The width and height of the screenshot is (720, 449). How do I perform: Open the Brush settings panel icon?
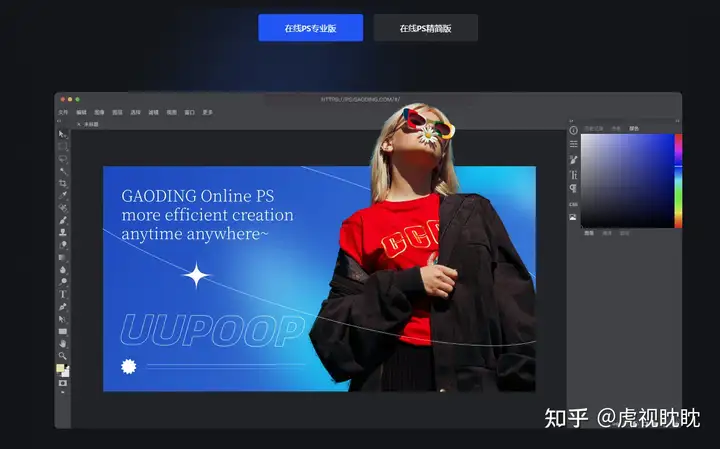tap(574, 159)
